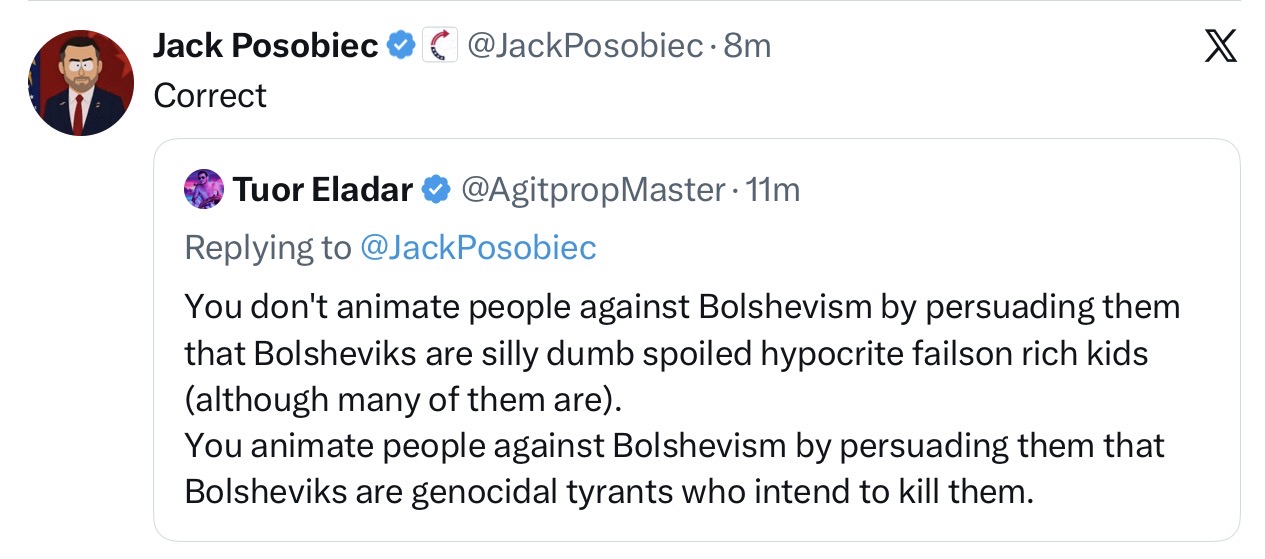Click Tuor Eladar's verified checkmark badge
Viewport: 1265px width, 559px height.
tap(435, 189)
